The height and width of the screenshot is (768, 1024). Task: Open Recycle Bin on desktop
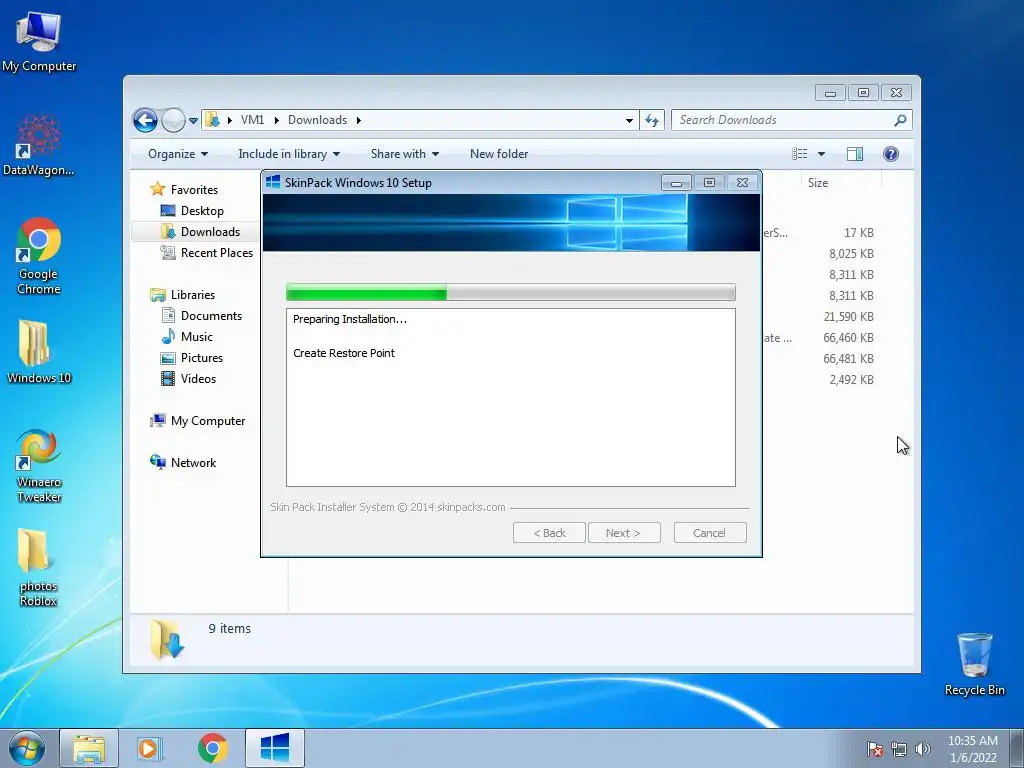coord(974,664)
